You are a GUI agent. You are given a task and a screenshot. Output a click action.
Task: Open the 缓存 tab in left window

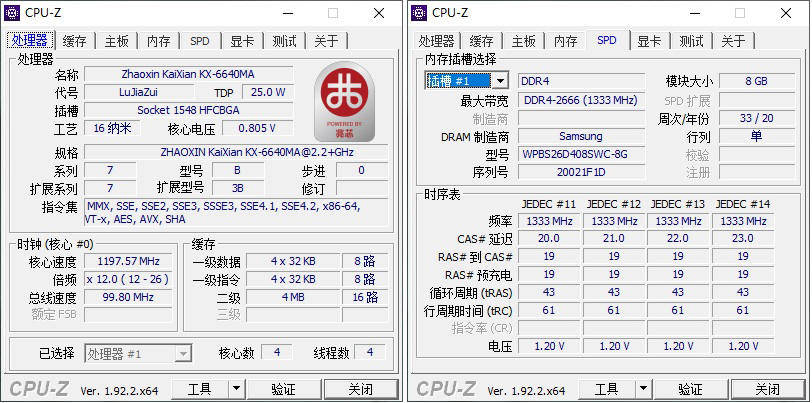[75, 41]
